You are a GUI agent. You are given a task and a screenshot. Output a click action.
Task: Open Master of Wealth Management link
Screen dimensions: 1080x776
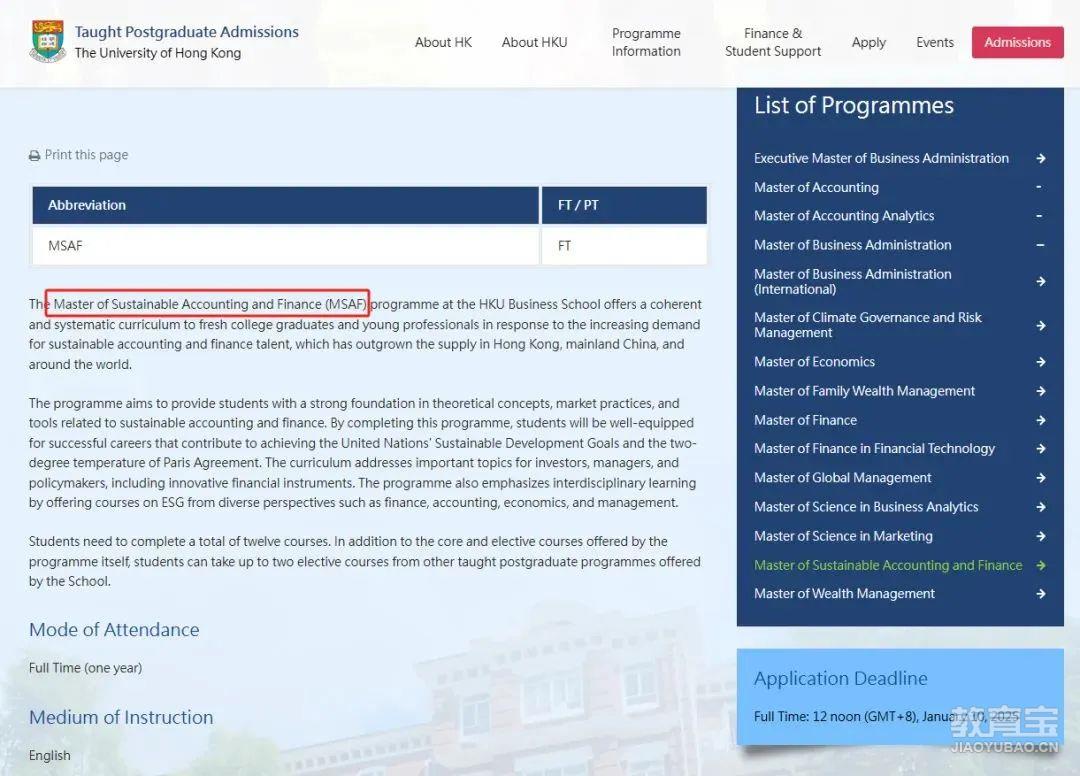tap(844, 594)
